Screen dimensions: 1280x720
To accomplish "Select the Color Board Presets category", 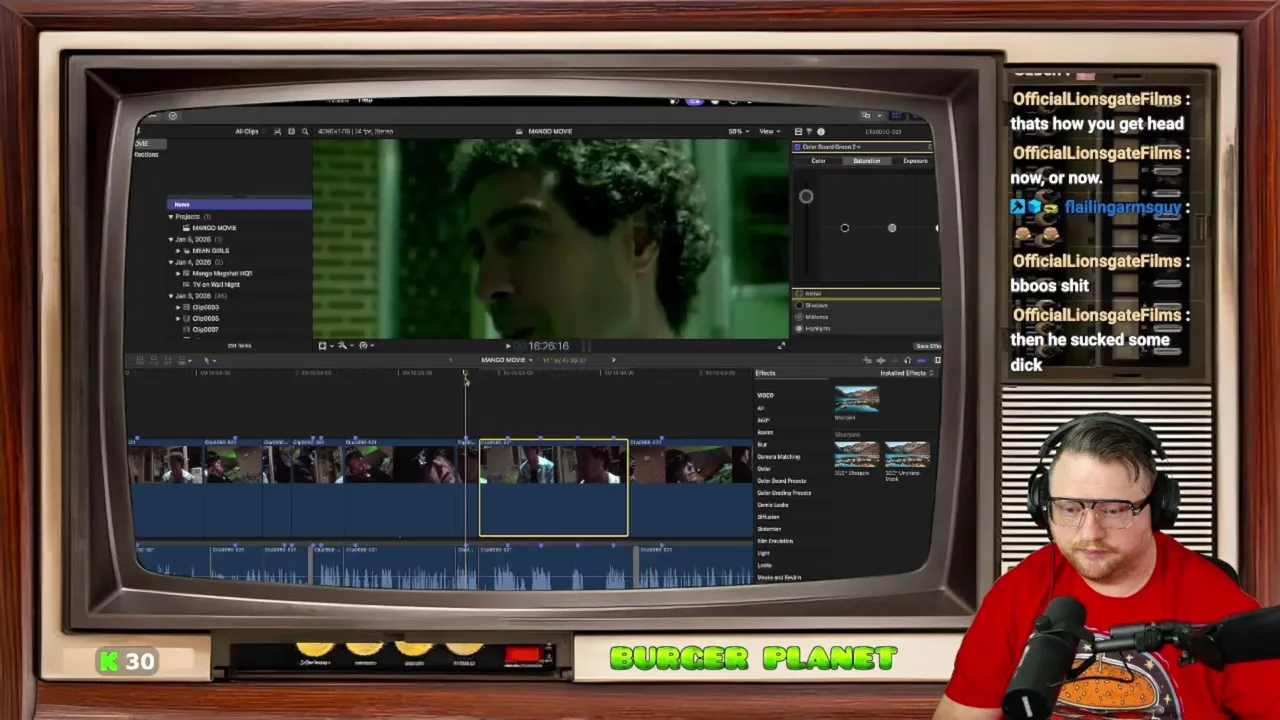I will pyautogui.click(x=782, y=481).
